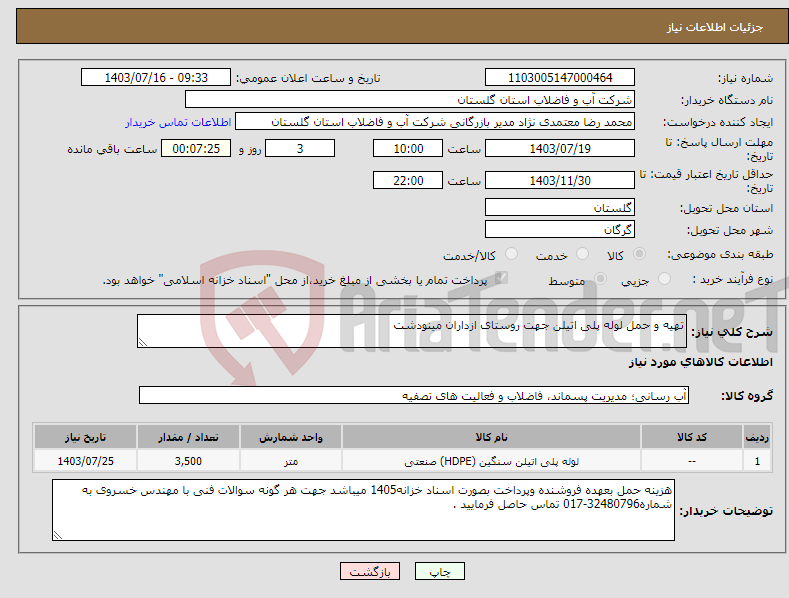
Task: Click the اطلاعات کالاهای مورد نیاز section heading
Action: [700, 362]
